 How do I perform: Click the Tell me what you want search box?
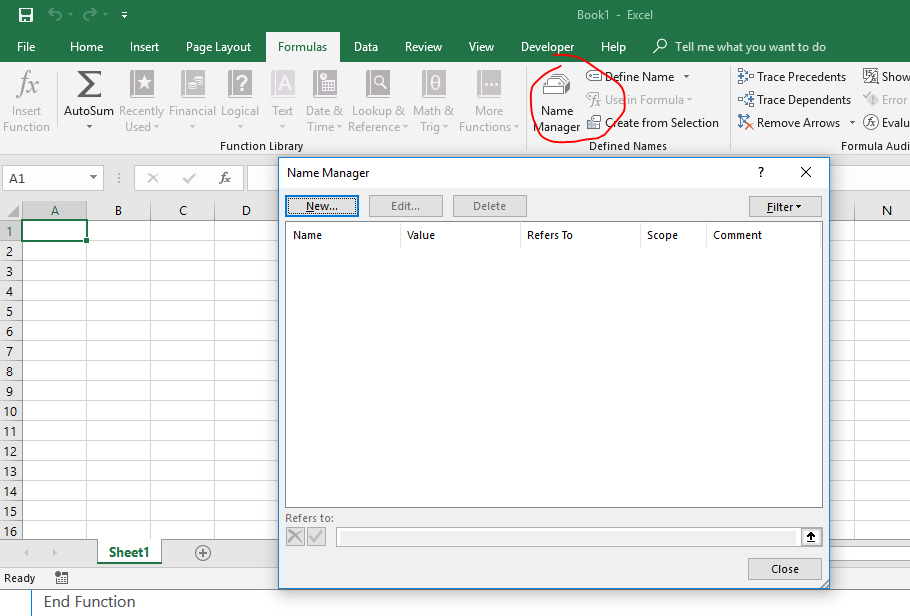(x=750, y=47)
